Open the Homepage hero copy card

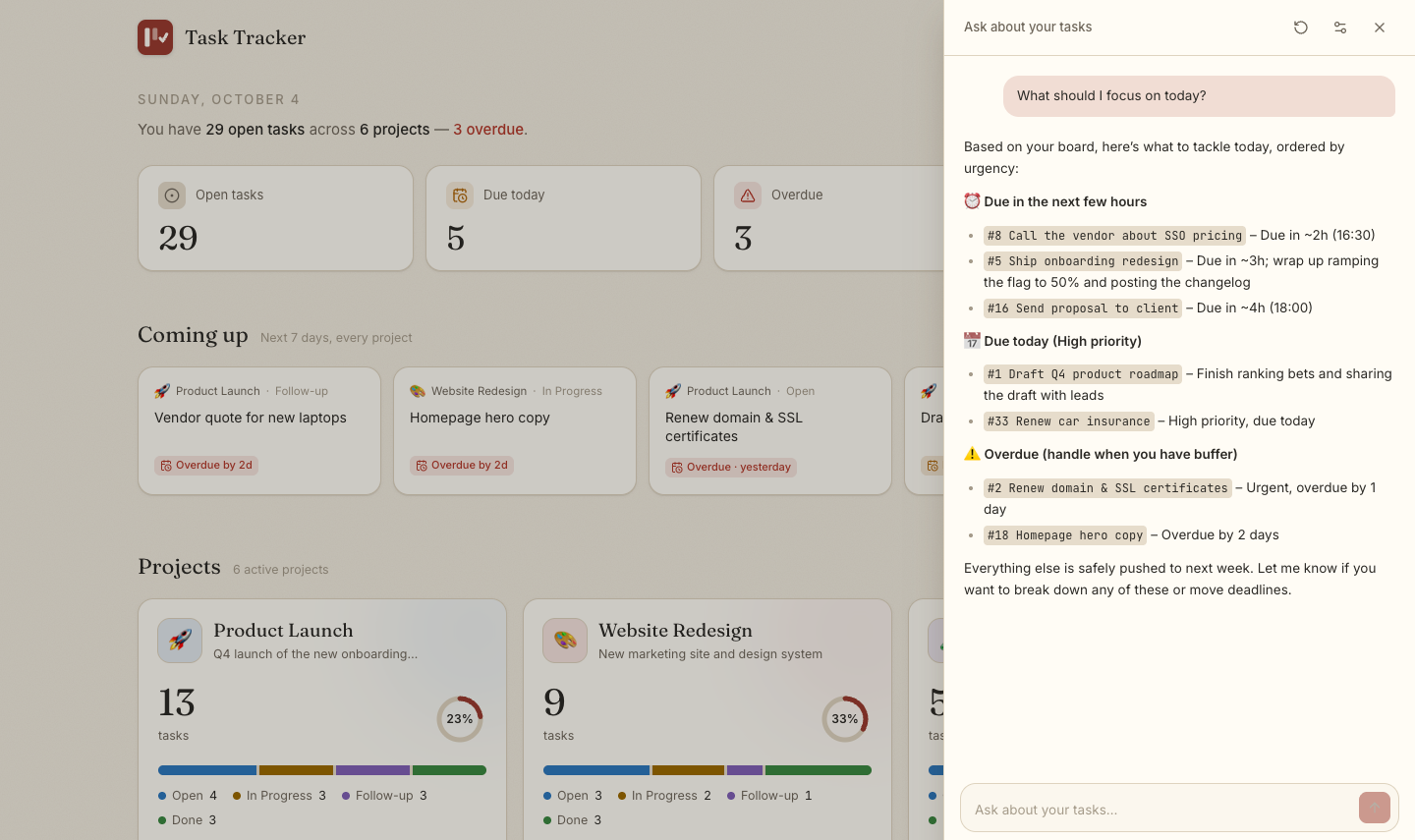click(515, 430)
